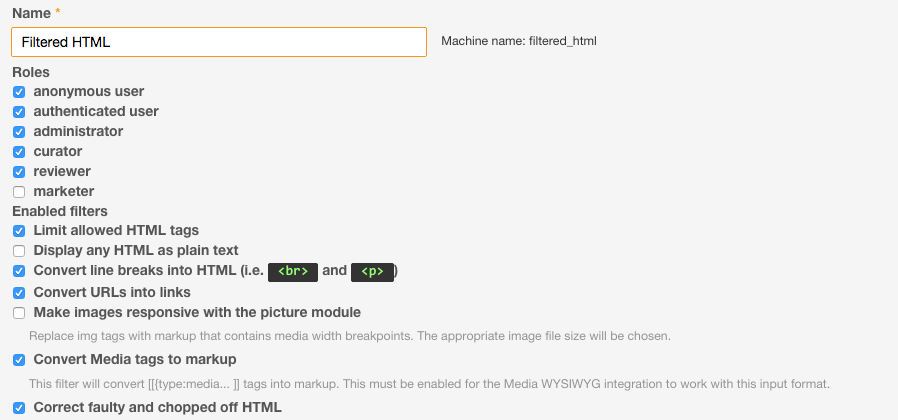
Task: Click the br code tag badge
Action: click(x=297, y=271)
